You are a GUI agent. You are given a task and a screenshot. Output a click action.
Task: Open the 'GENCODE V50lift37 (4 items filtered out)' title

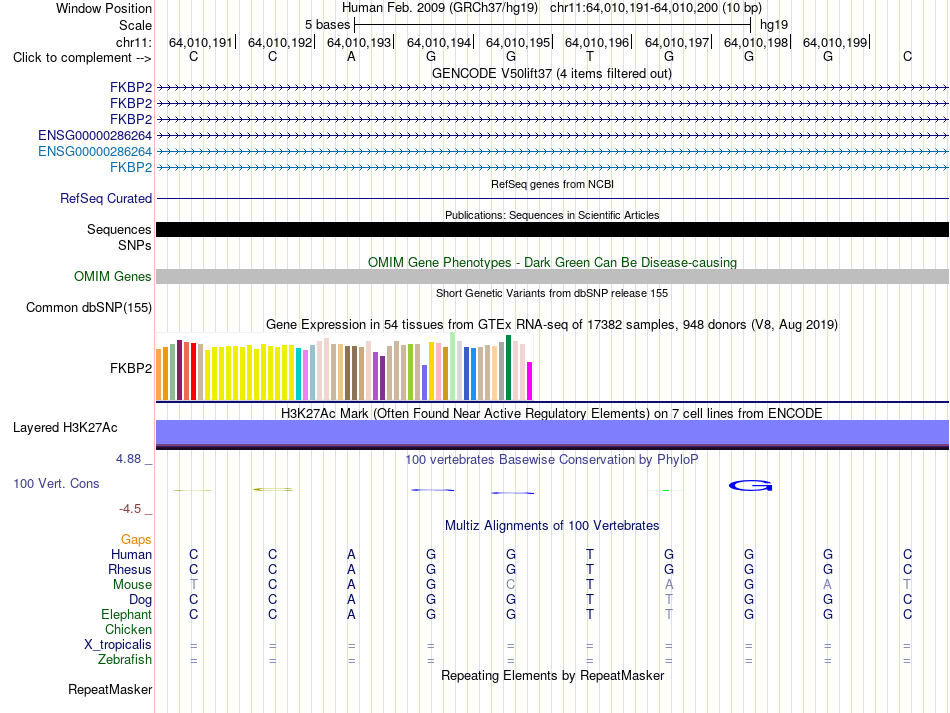[552, 73]
